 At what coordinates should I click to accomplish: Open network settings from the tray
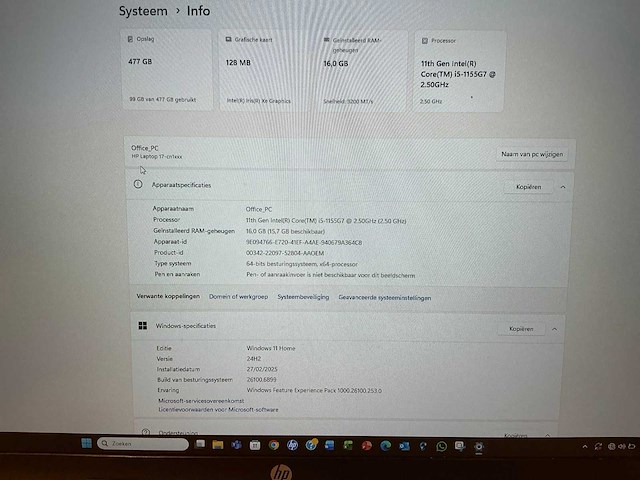[x=611, y=447]
